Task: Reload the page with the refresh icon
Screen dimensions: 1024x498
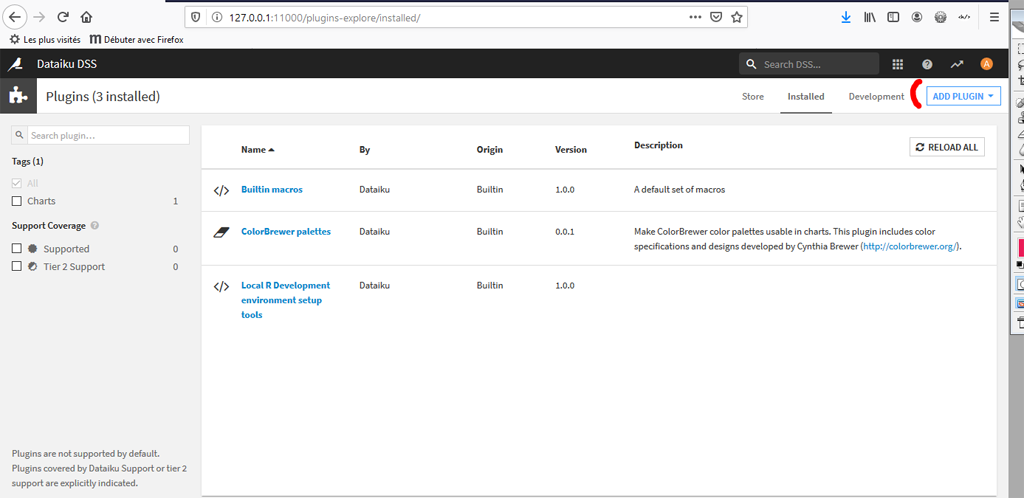Action: pos(63,17)
